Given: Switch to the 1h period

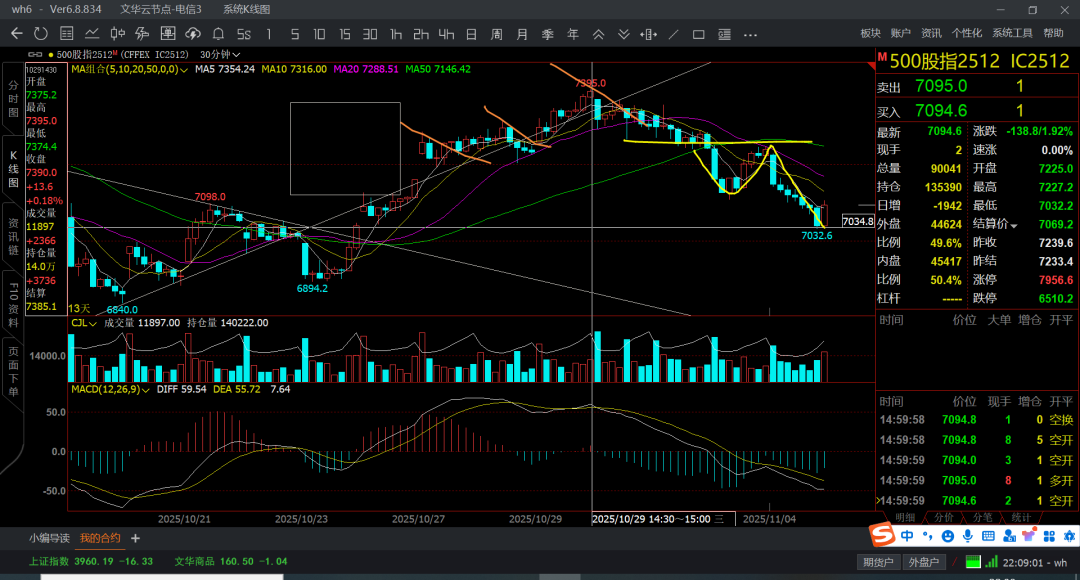Looking at the screenshot, I should tap(396, 33).
